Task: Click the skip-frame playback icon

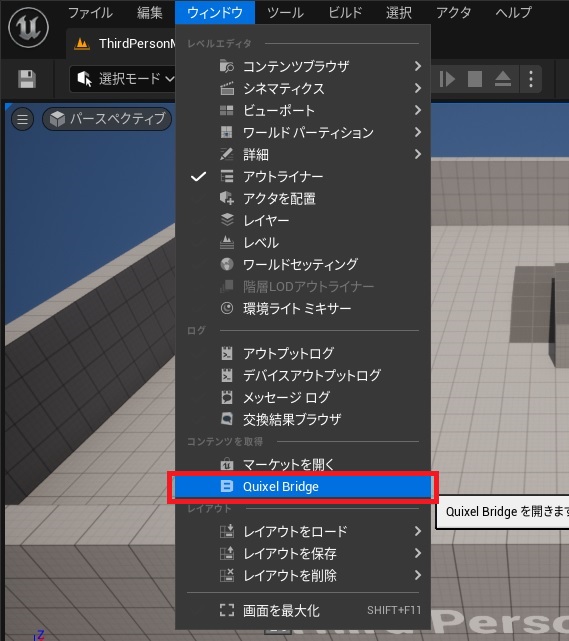Action: (x=447, y=78)
